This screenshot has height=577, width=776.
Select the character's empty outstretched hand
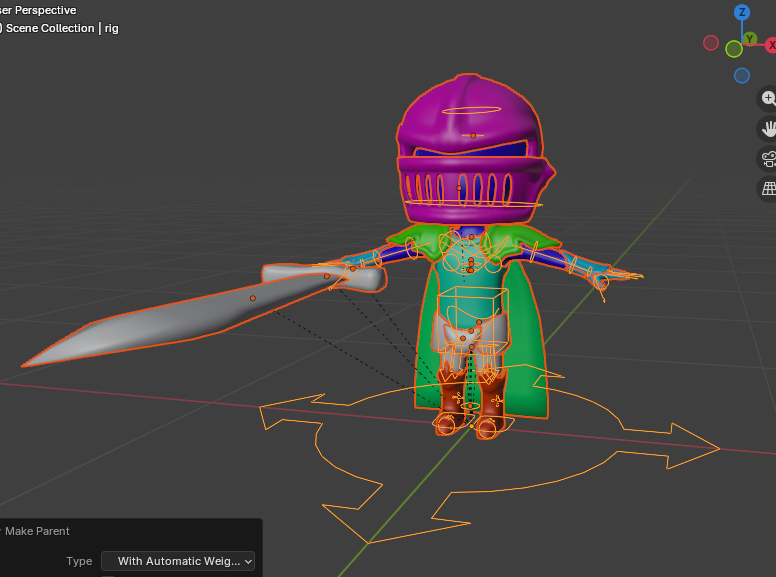point(620,273)
